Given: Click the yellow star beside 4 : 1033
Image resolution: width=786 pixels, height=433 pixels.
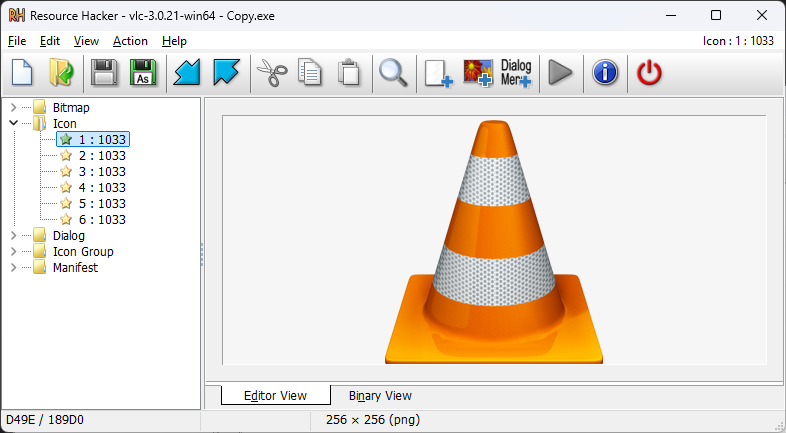Looking at the screenshot, I should coord(66,187).
